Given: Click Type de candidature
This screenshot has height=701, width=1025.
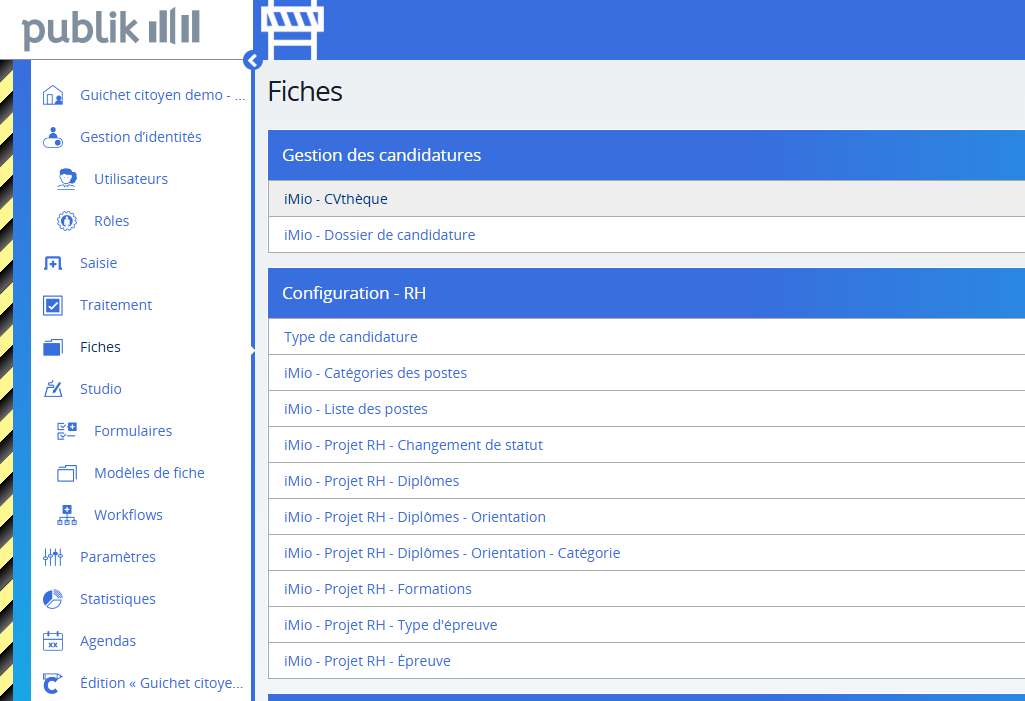Looking at the screenshot, I should click(x=351, y=337).
